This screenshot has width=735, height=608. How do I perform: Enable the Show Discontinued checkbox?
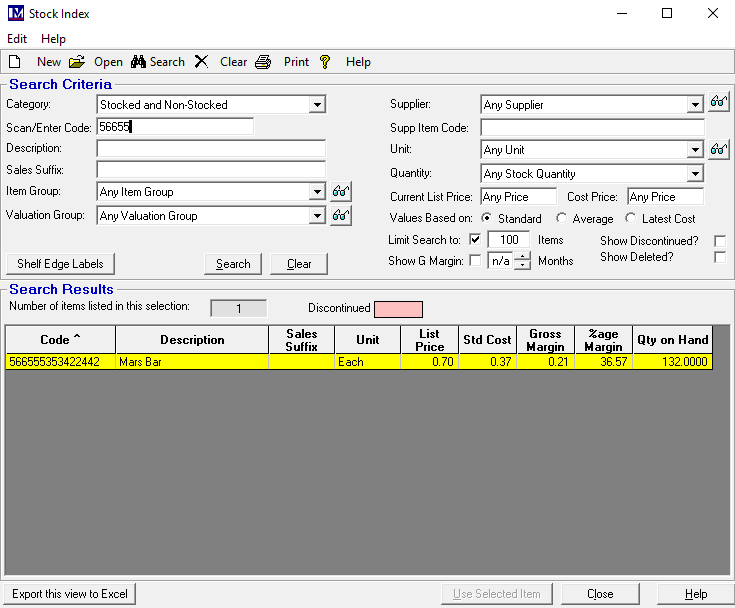[720, 241]
